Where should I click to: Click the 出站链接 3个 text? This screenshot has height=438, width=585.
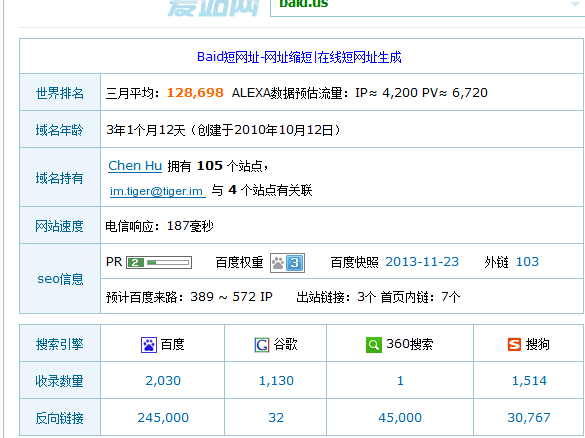(x=336, y=297)
